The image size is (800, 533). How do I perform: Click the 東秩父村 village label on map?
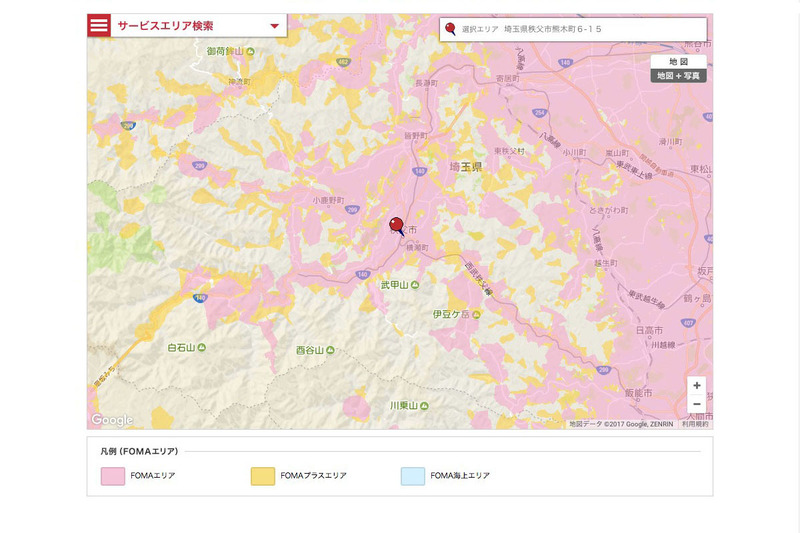pyautogui.click(x=509, y=151)
